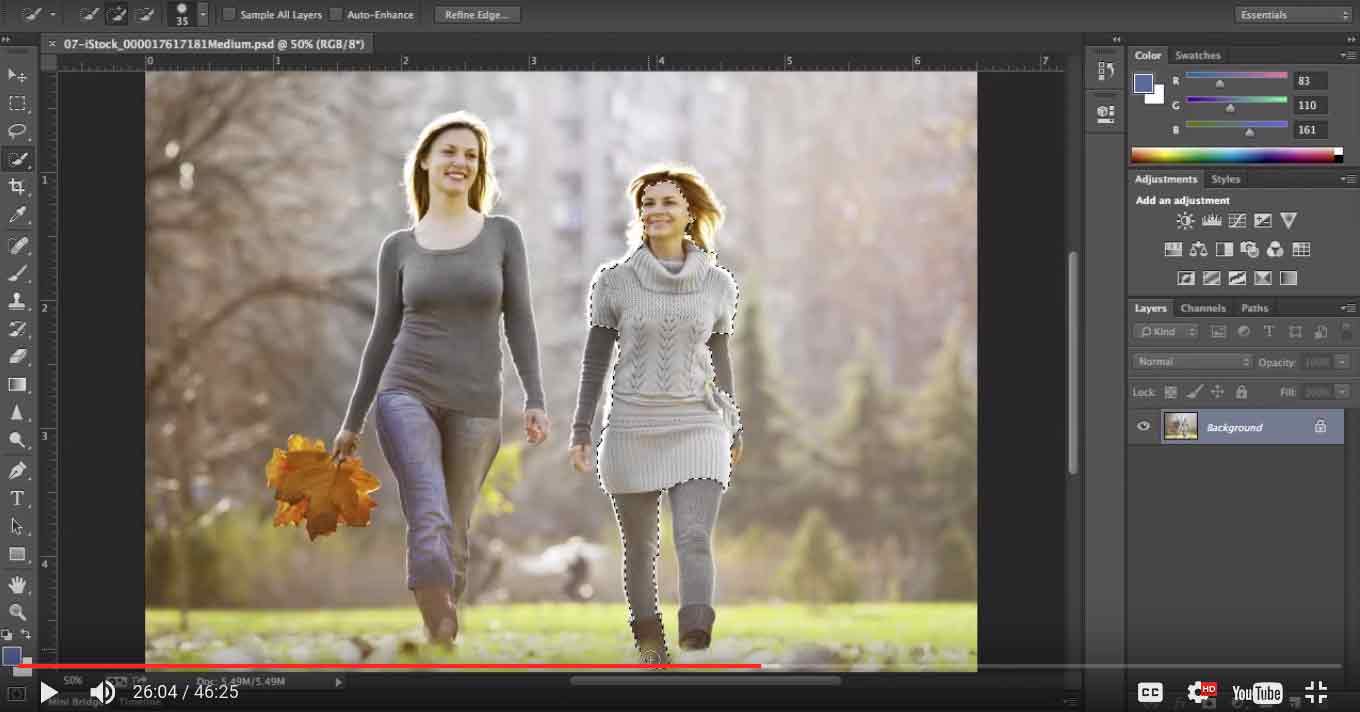Hide the Background layer visibility
Image resolution: width=1360 pixels, height=712 pixels.
click(x=1143, y=426)
